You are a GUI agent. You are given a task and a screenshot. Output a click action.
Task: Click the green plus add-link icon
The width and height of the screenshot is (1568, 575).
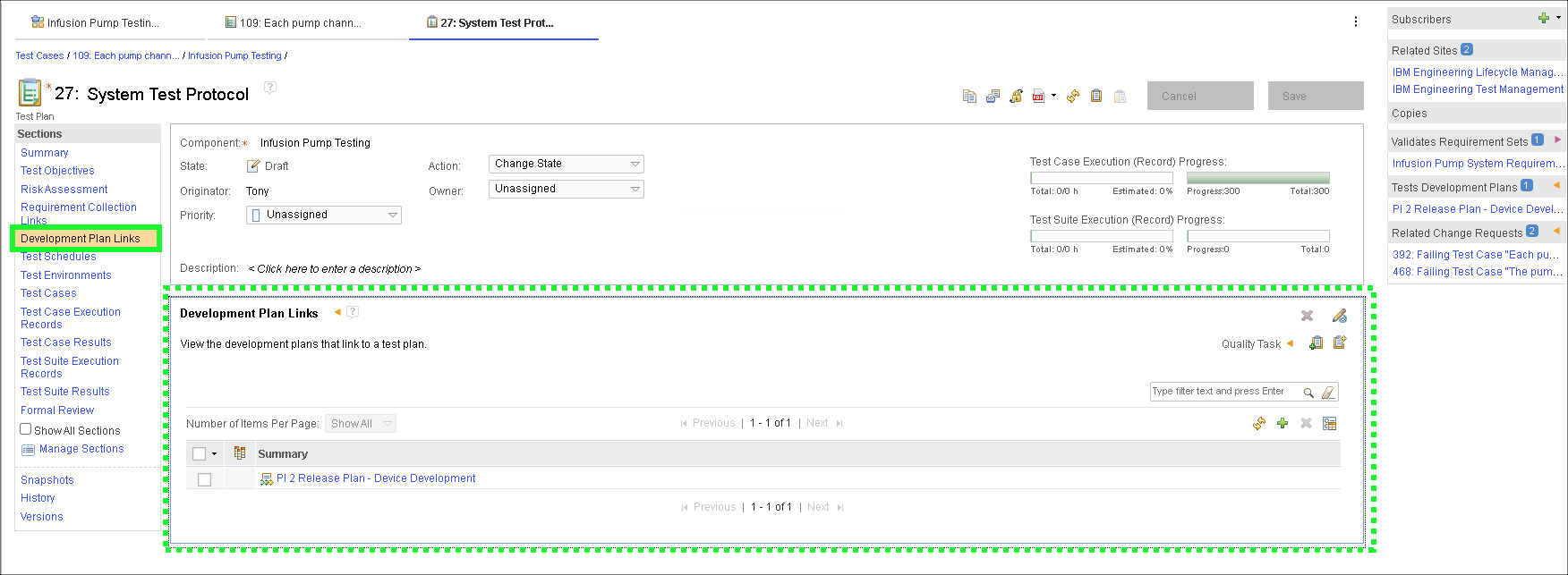coord(1283,424)
